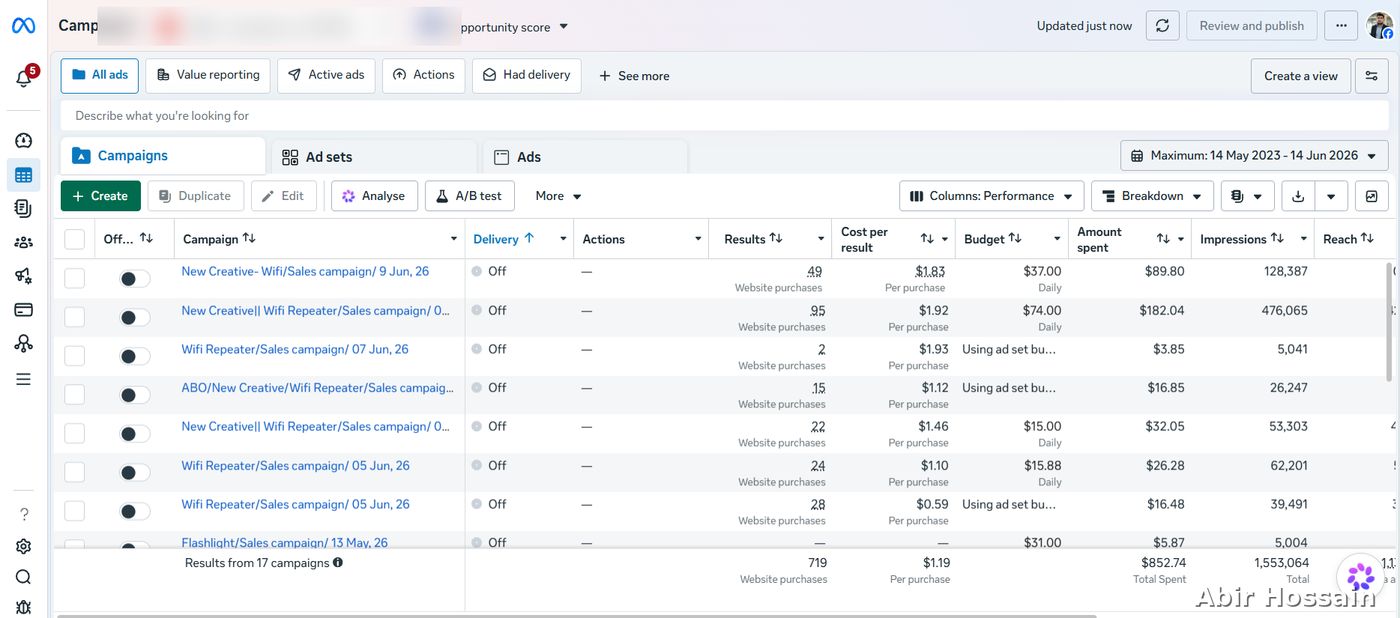Viewport: 1400px width, 618px height.
Task: Open the three-dot more options menu
Action: pos(1341,26)
